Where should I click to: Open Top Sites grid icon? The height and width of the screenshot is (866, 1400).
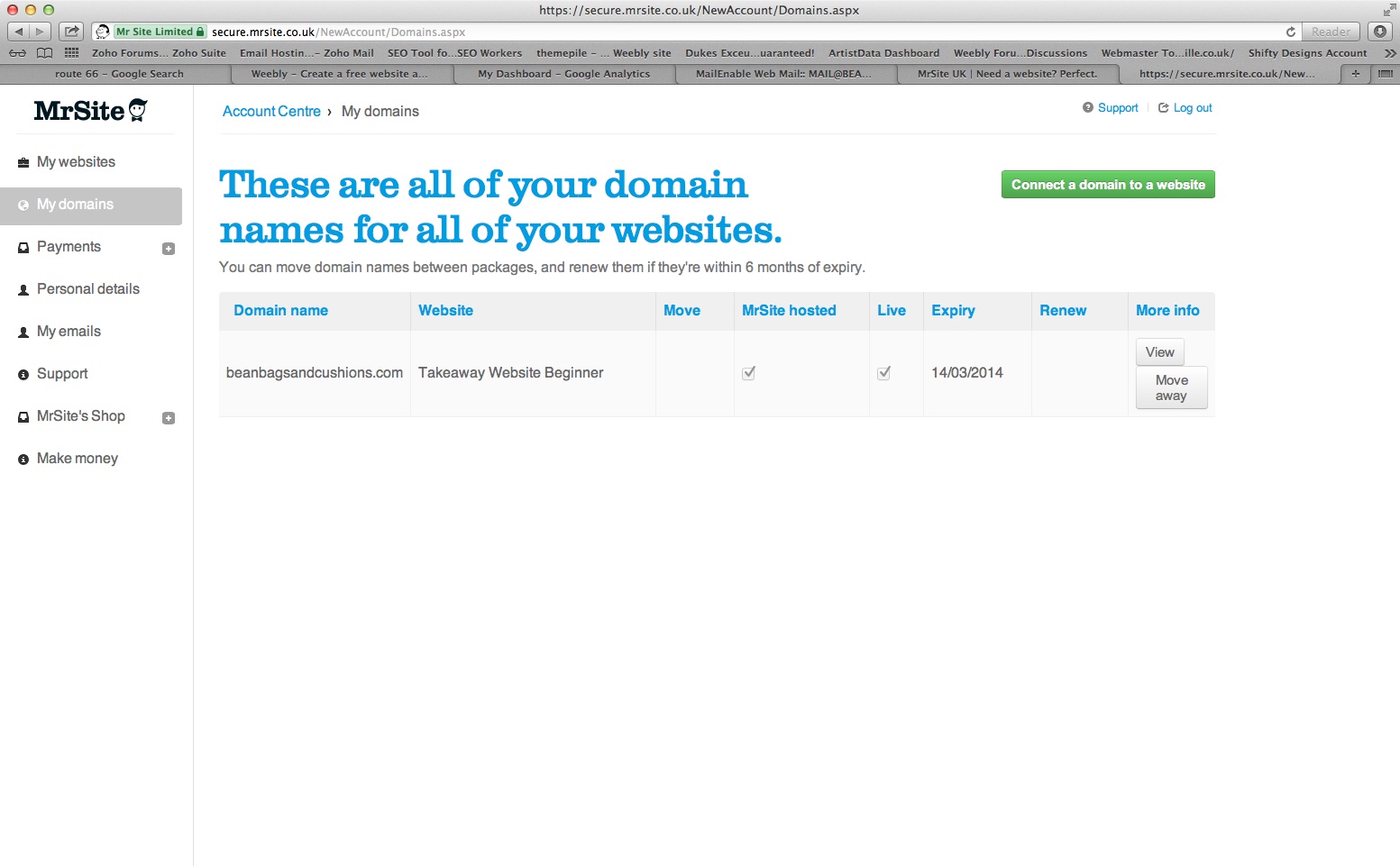pyautogui.click(x=72, y=53)
